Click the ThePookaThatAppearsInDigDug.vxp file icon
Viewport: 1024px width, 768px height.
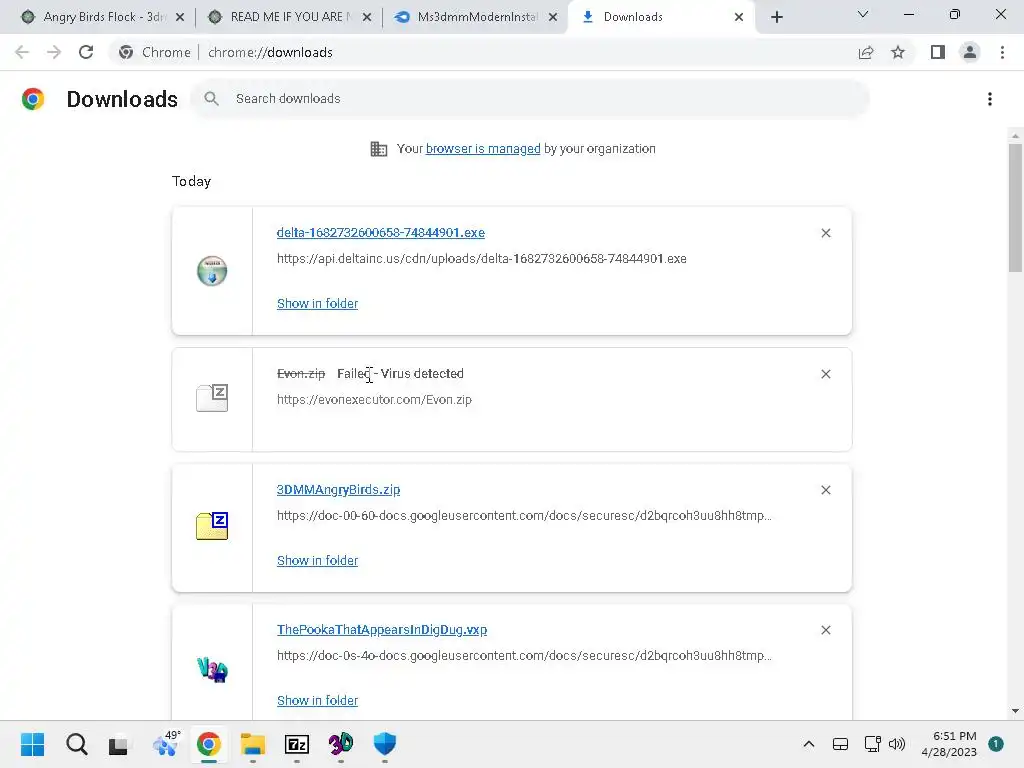[212, 670]
